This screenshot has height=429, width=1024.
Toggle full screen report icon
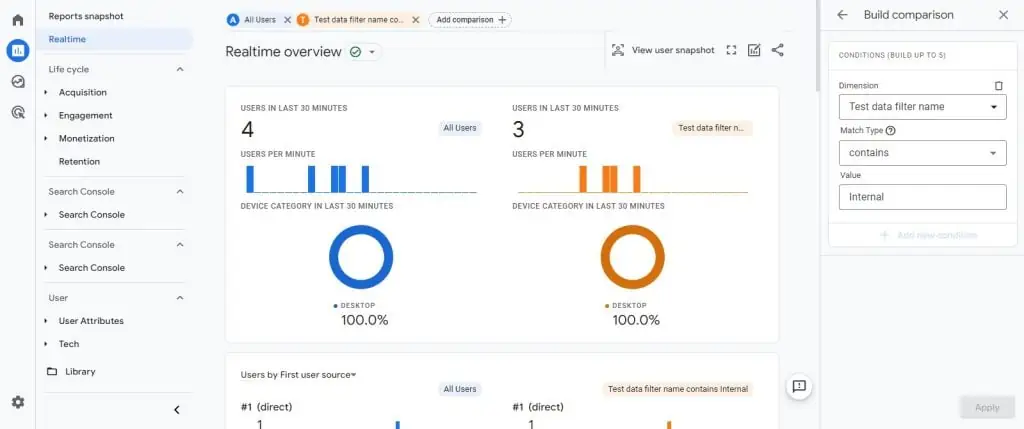(x=731, y=50)
